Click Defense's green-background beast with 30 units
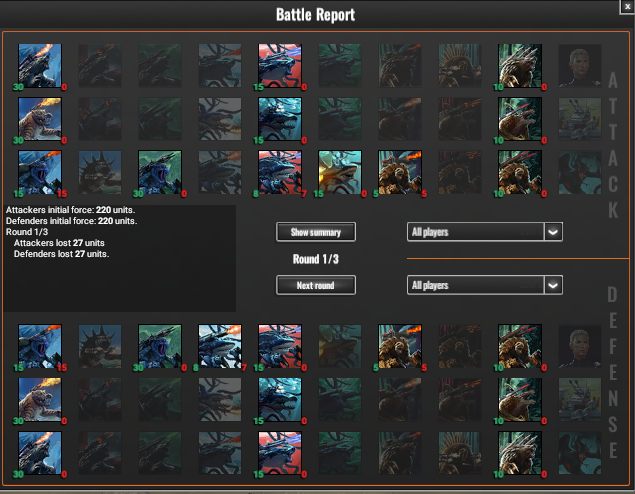The image size is (635, 494). coord(160,346)
